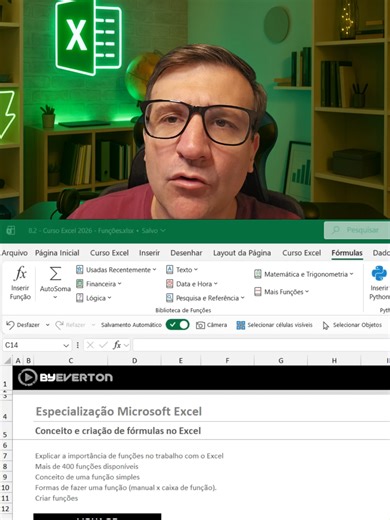Toggle Salvamento Automático switch off

177,325
